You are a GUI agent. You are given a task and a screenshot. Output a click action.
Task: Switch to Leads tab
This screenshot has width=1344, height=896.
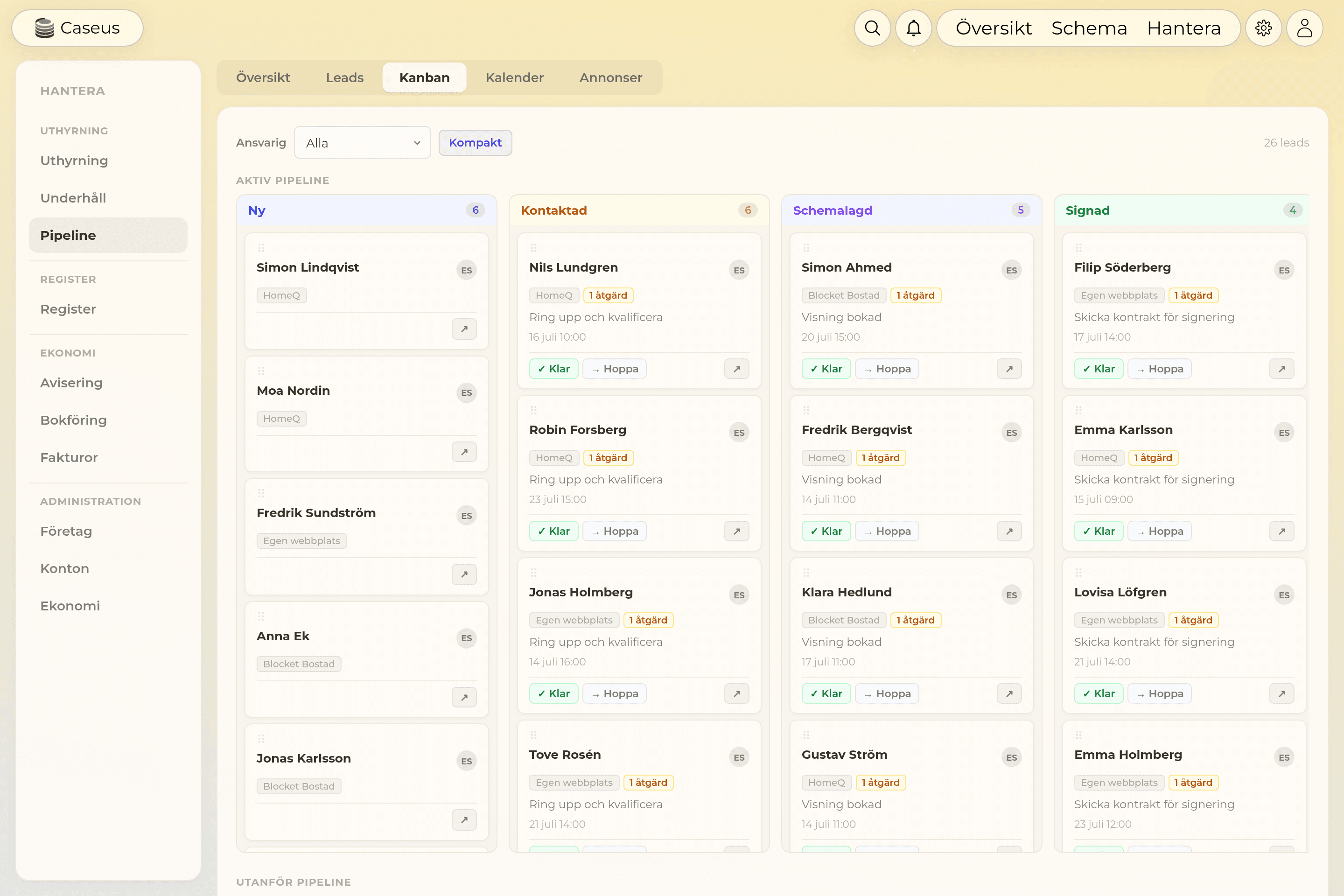344,77
